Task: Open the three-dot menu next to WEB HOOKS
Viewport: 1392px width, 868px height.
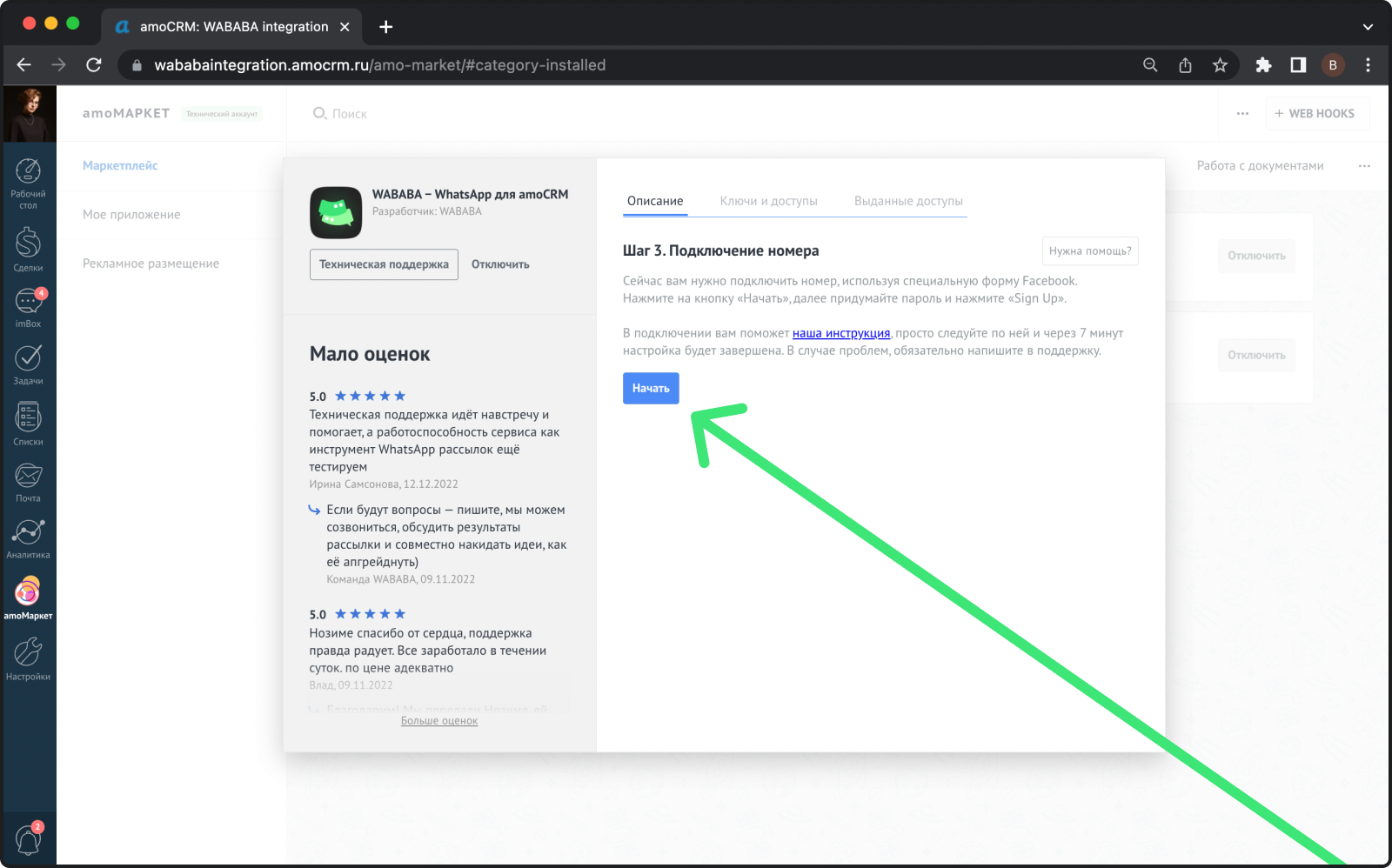Action: pos(1242,114)
